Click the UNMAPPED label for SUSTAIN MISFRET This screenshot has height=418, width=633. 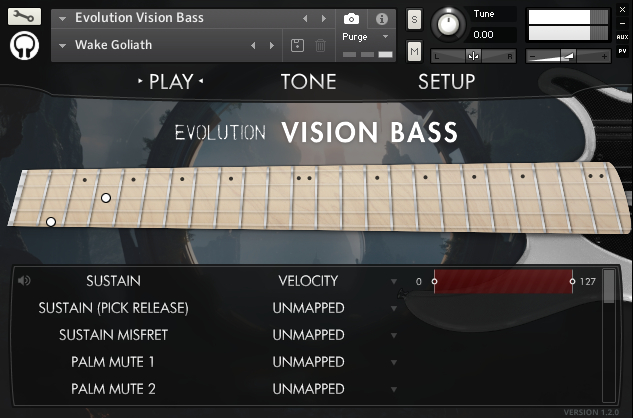pyautogui.click(x=308, y=335)
